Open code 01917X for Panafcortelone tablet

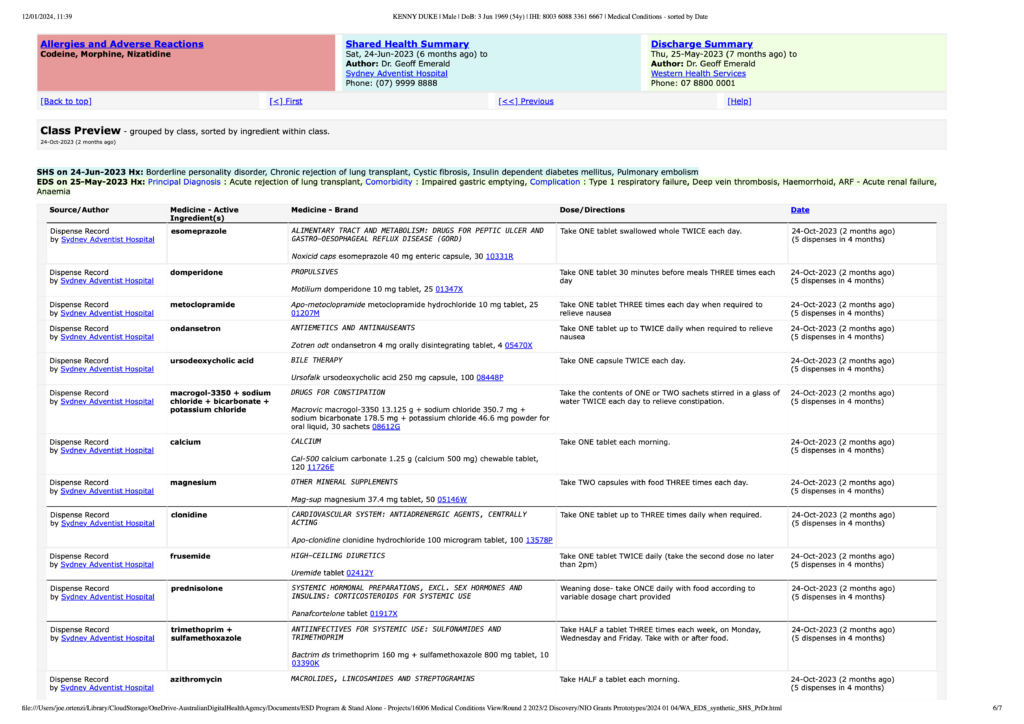coord(383,613)
